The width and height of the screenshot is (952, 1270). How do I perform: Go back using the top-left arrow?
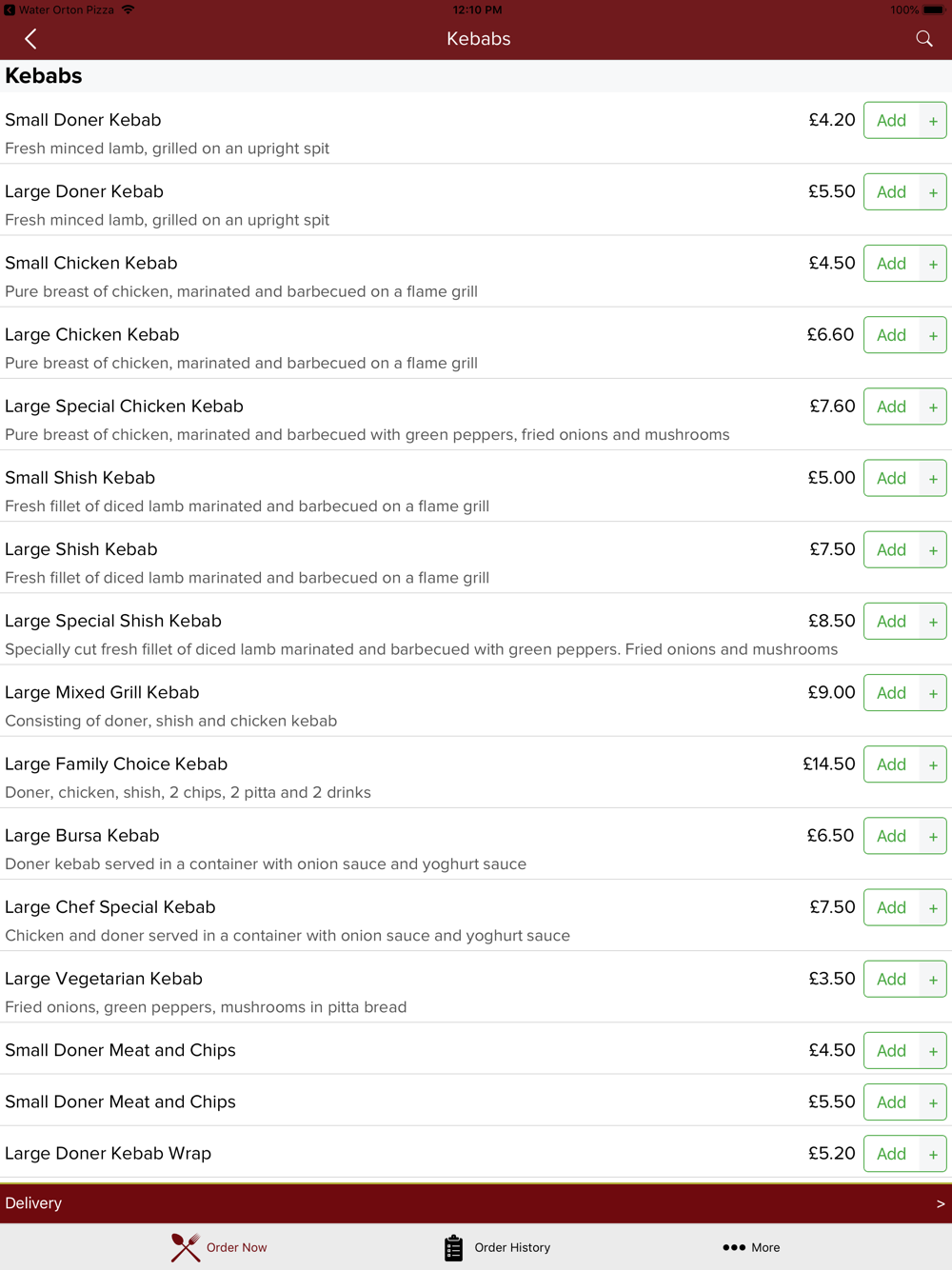pos(30,39)
